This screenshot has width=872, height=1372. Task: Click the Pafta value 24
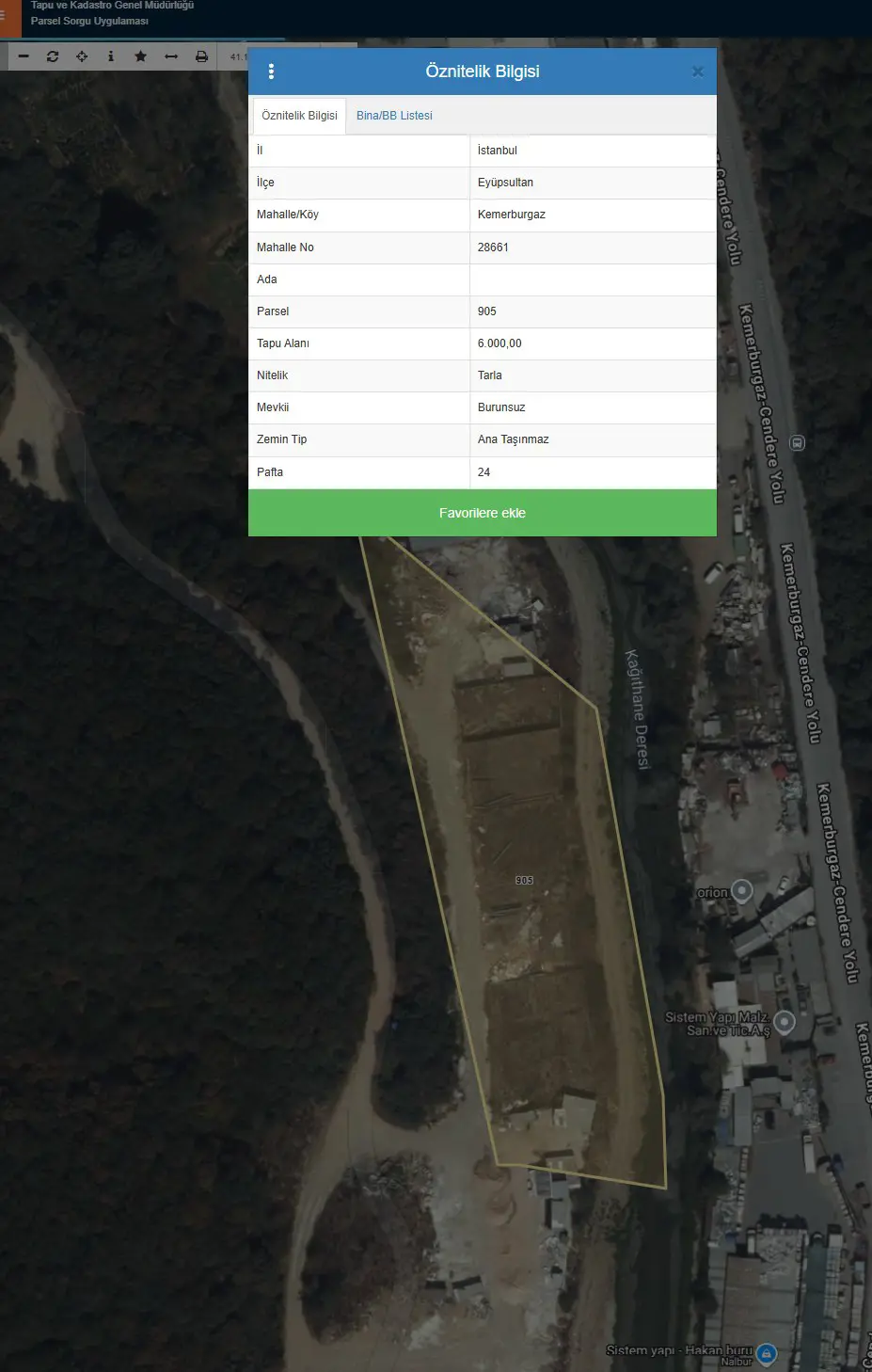[593, 472]
